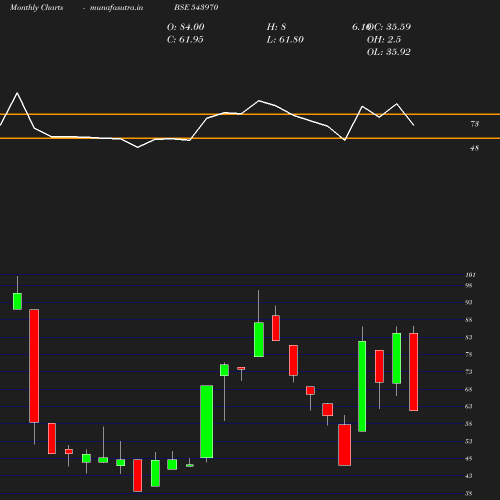This screenshot has height=500, width=500.
Task: Click the 'OH: 2.5' value
Action: point(384,40)
